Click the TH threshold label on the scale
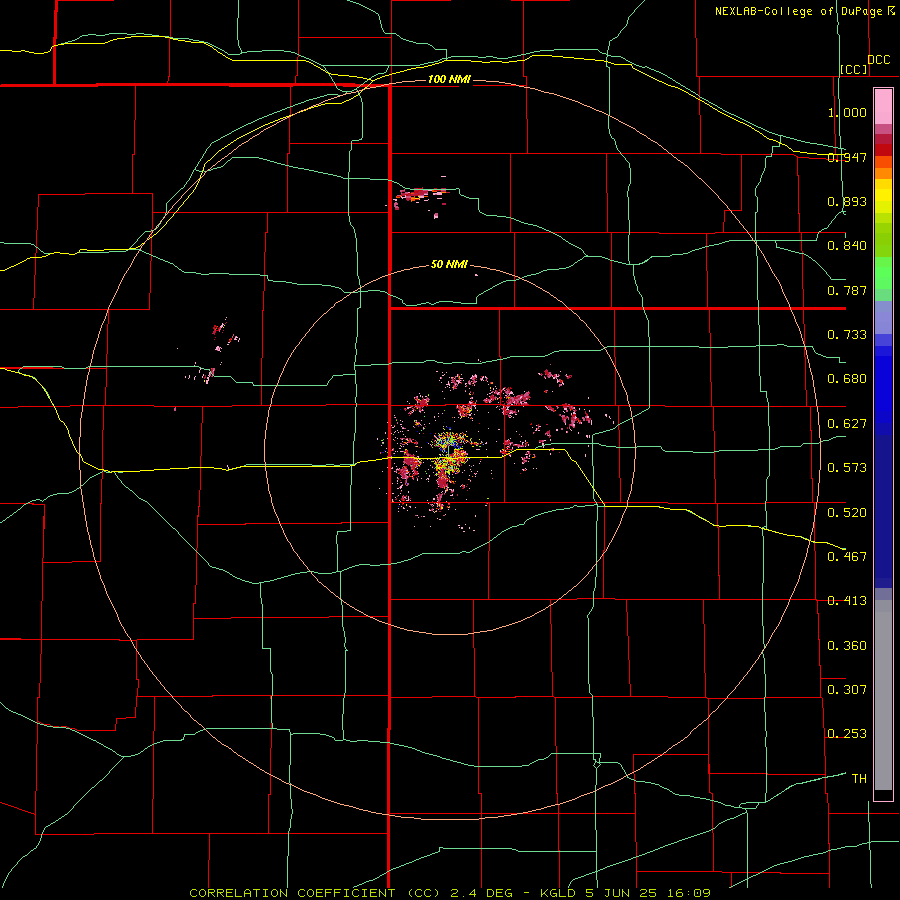900x900 pixels. tap(859, 779)
